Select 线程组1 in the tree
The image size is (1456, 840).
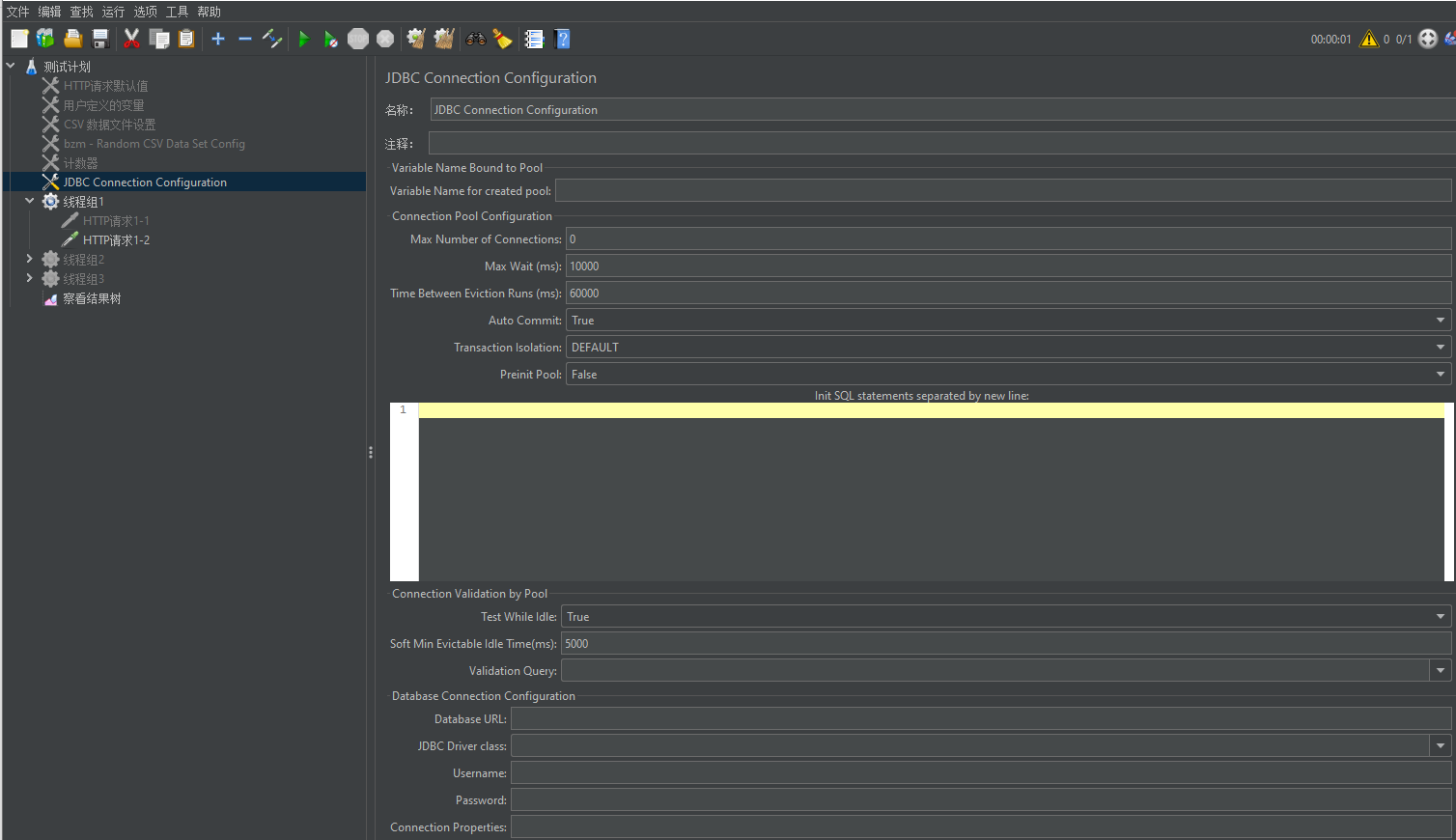click(x=84, y=202)
